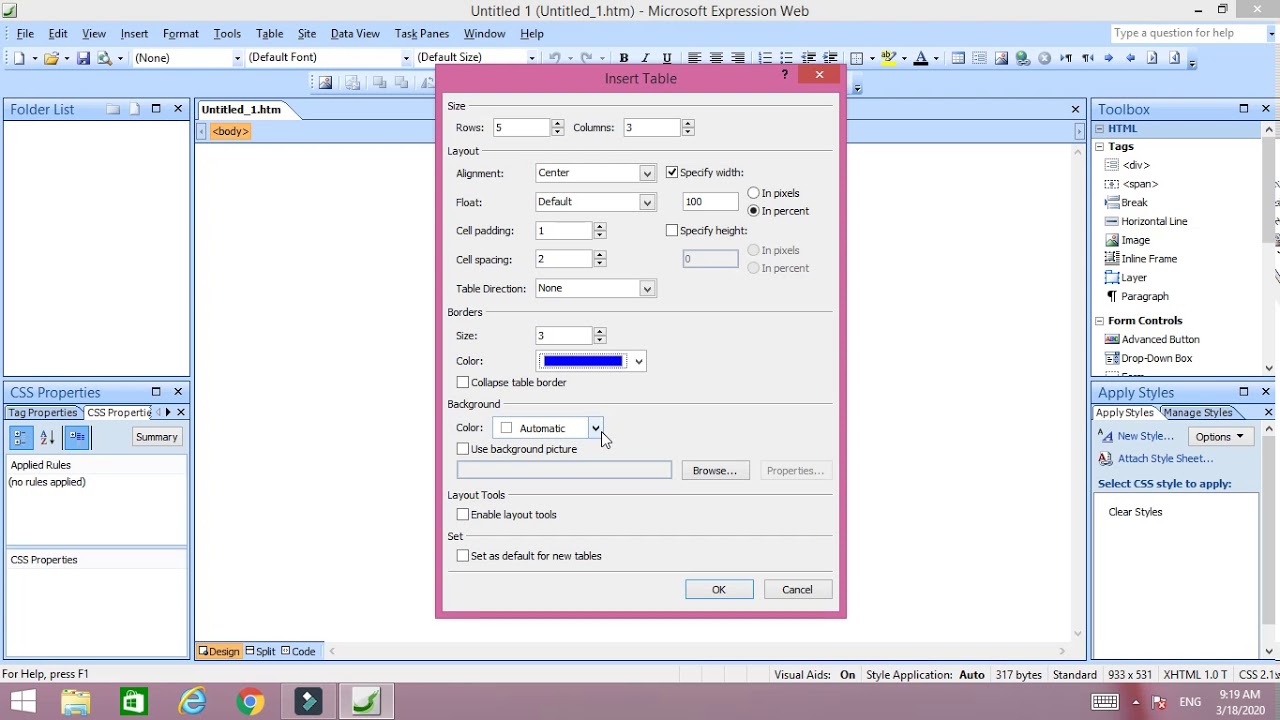The image size is (1280, 720).
Task: Toggle Underline formatting in toolbar
Action: coord(667,58)
